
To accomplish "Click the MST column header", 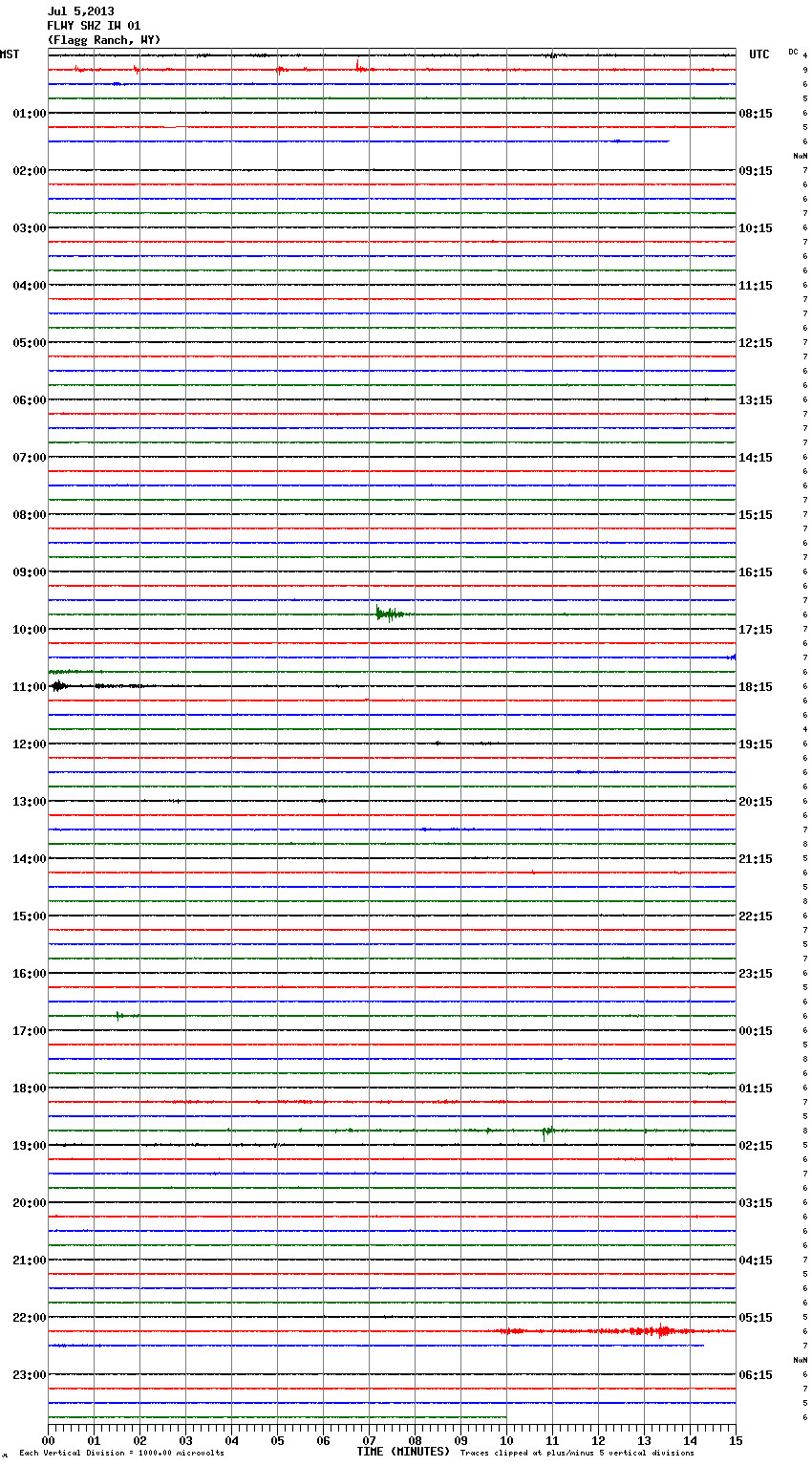I will [10, 54].
